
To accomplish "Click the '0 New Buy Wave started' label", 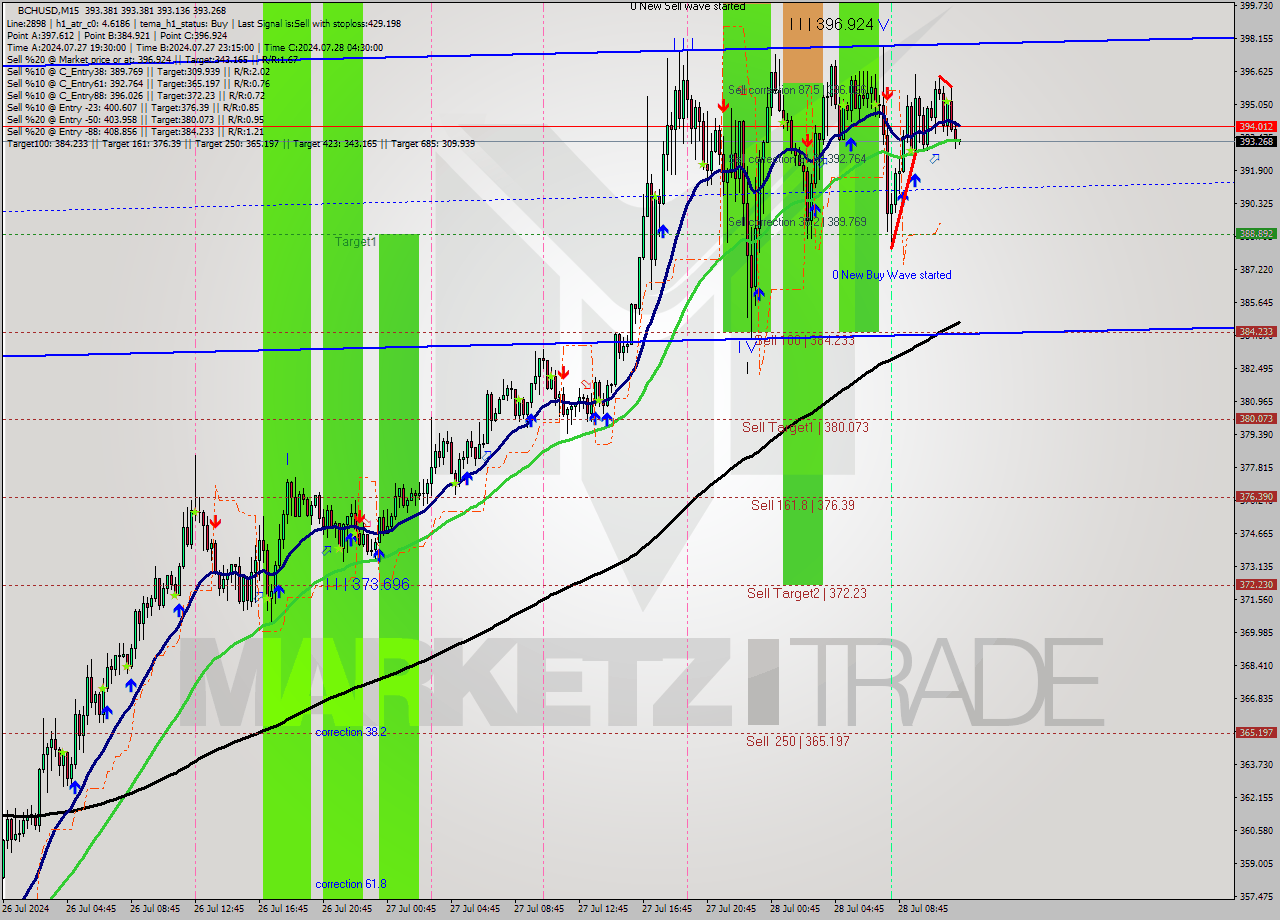I will [x=892, y=275].
